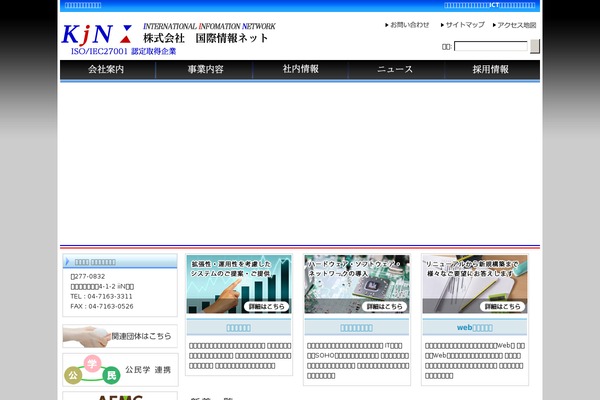Click 詳細はこちら on the hardware network card
This screenshot has height=400, width=600.
384,307
